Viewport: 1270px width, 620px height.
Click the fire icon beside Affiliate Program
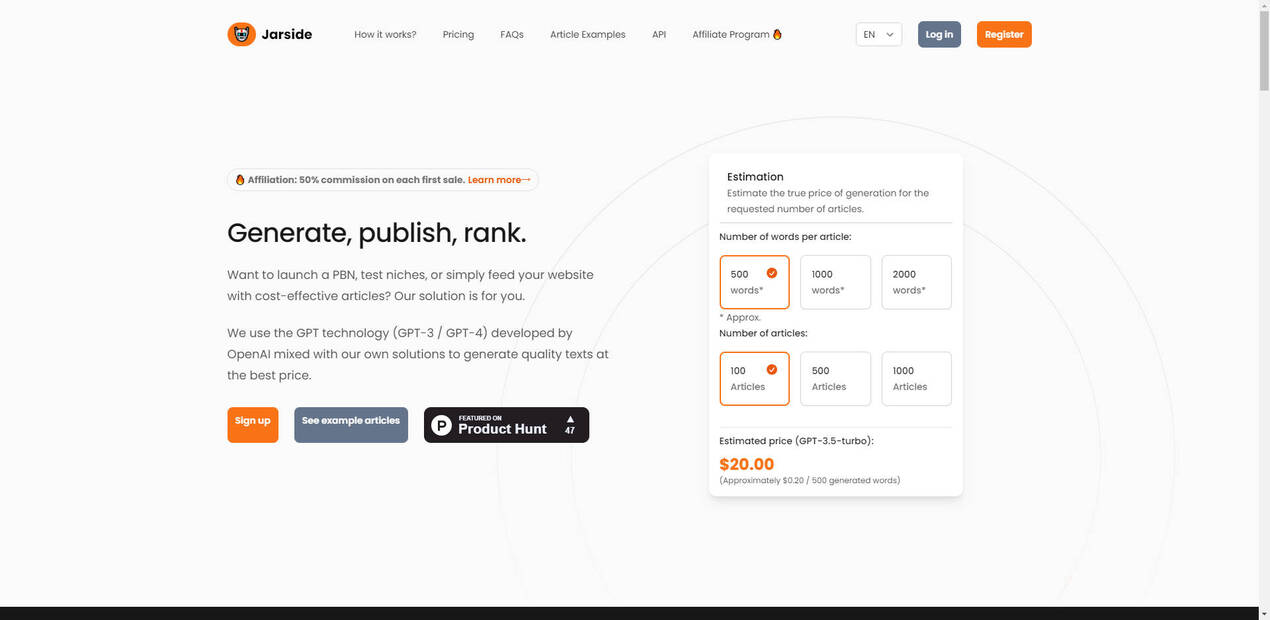778,34
